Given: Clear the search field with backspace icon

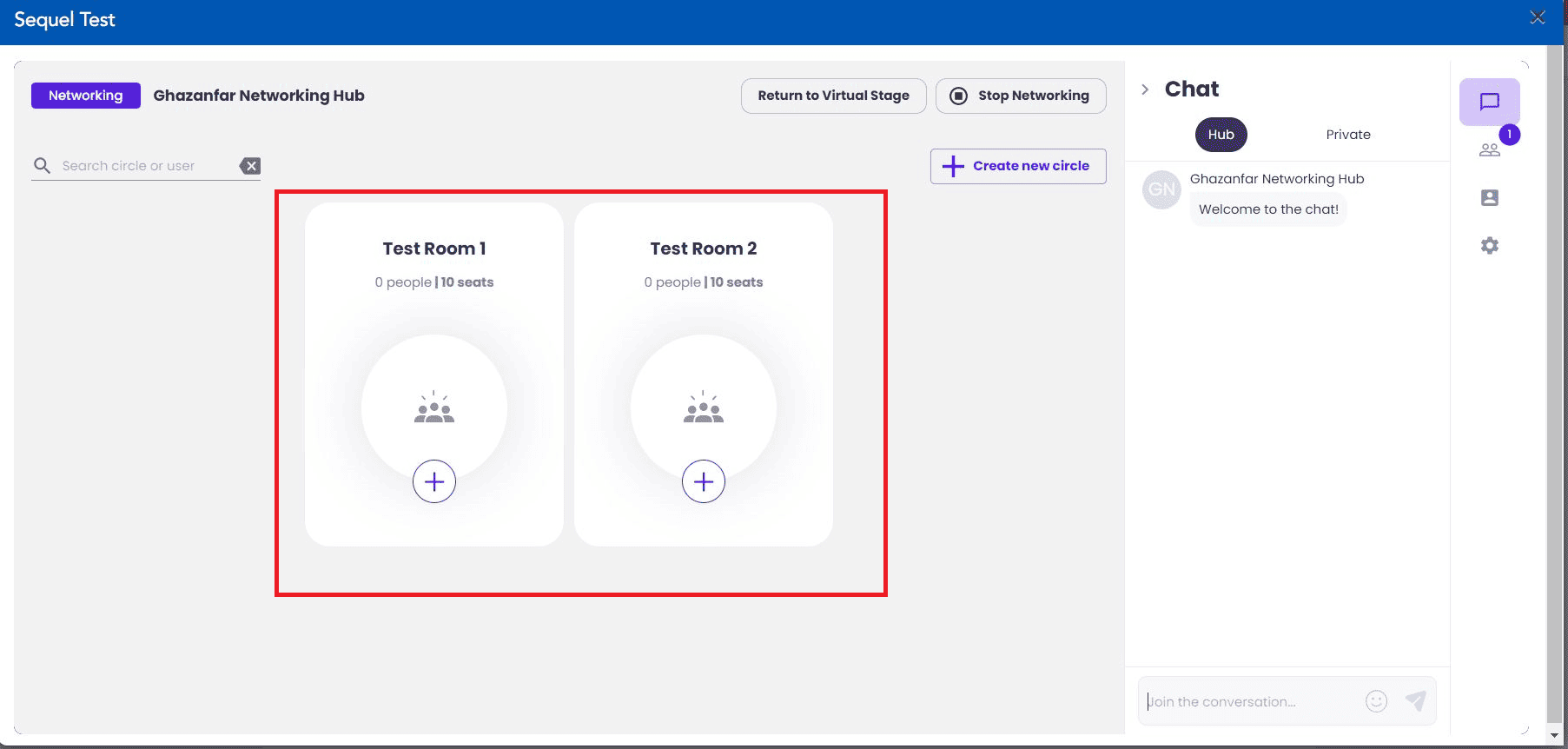Looking at the screenshot, I should tap(250, 166).
